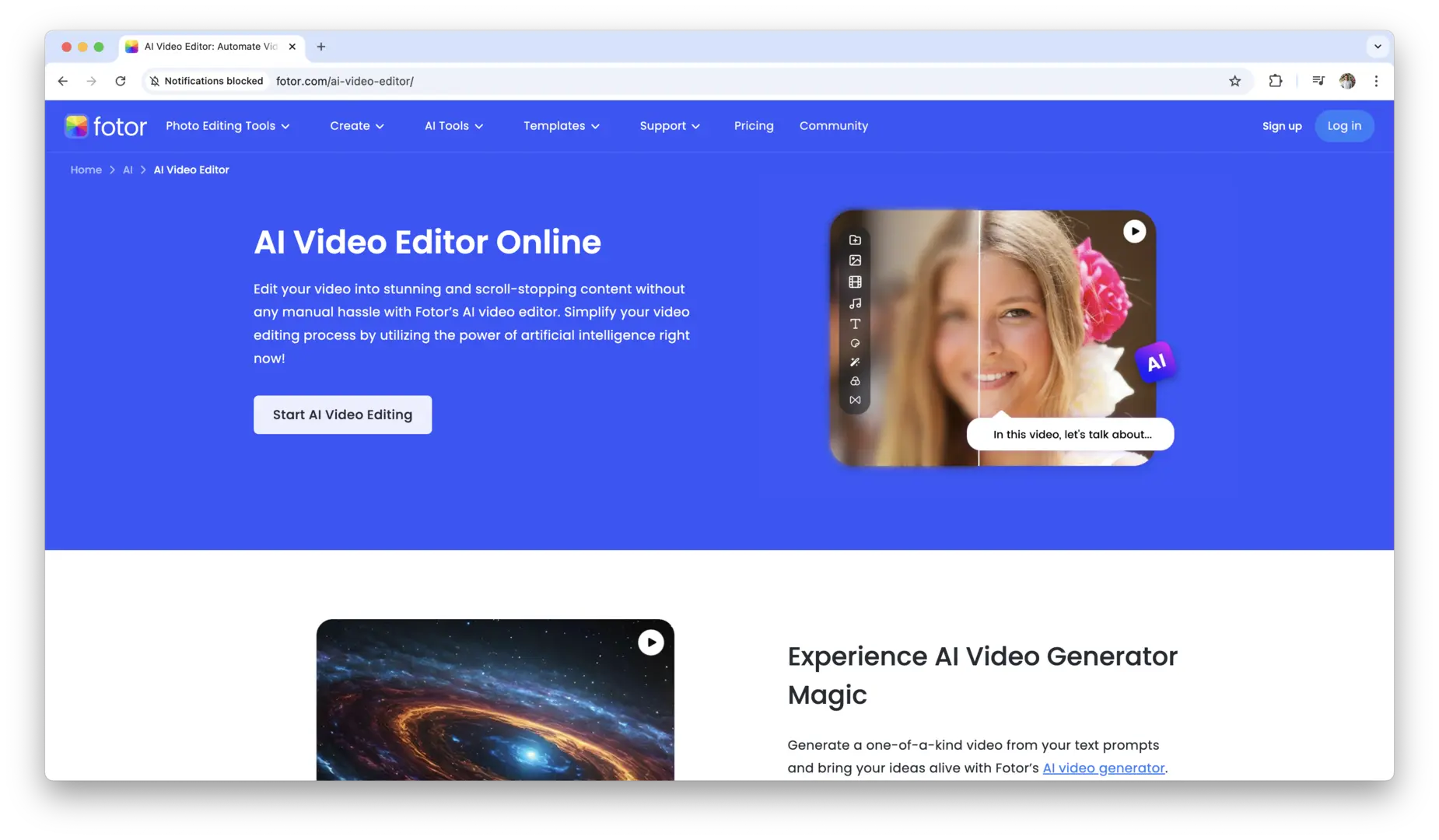
Task: Expand Photo Editing Tools dropdown
Action: [227, 126]
